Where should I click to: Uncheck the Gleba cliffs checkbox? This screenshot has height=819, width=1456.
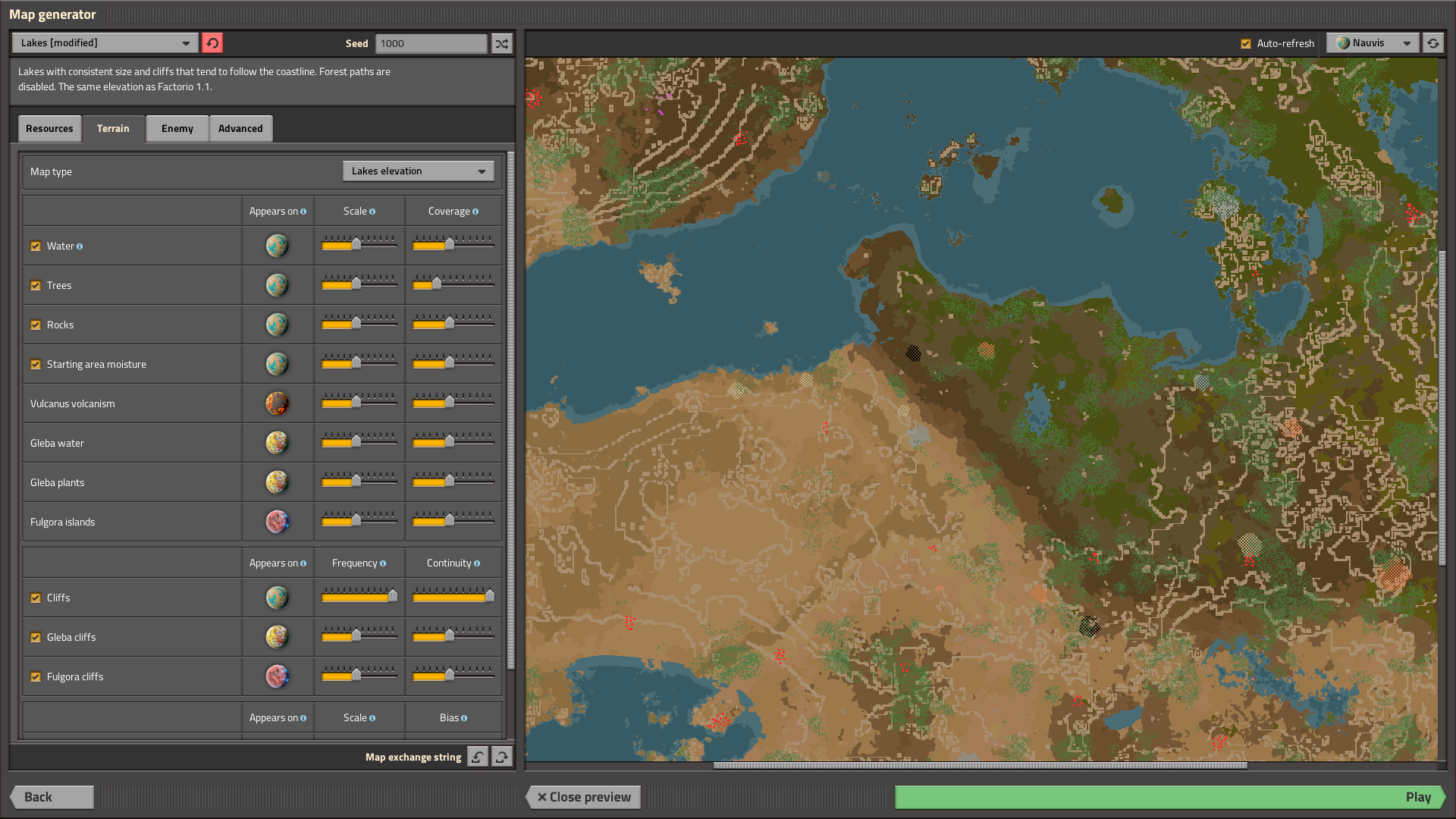(36, 638)
